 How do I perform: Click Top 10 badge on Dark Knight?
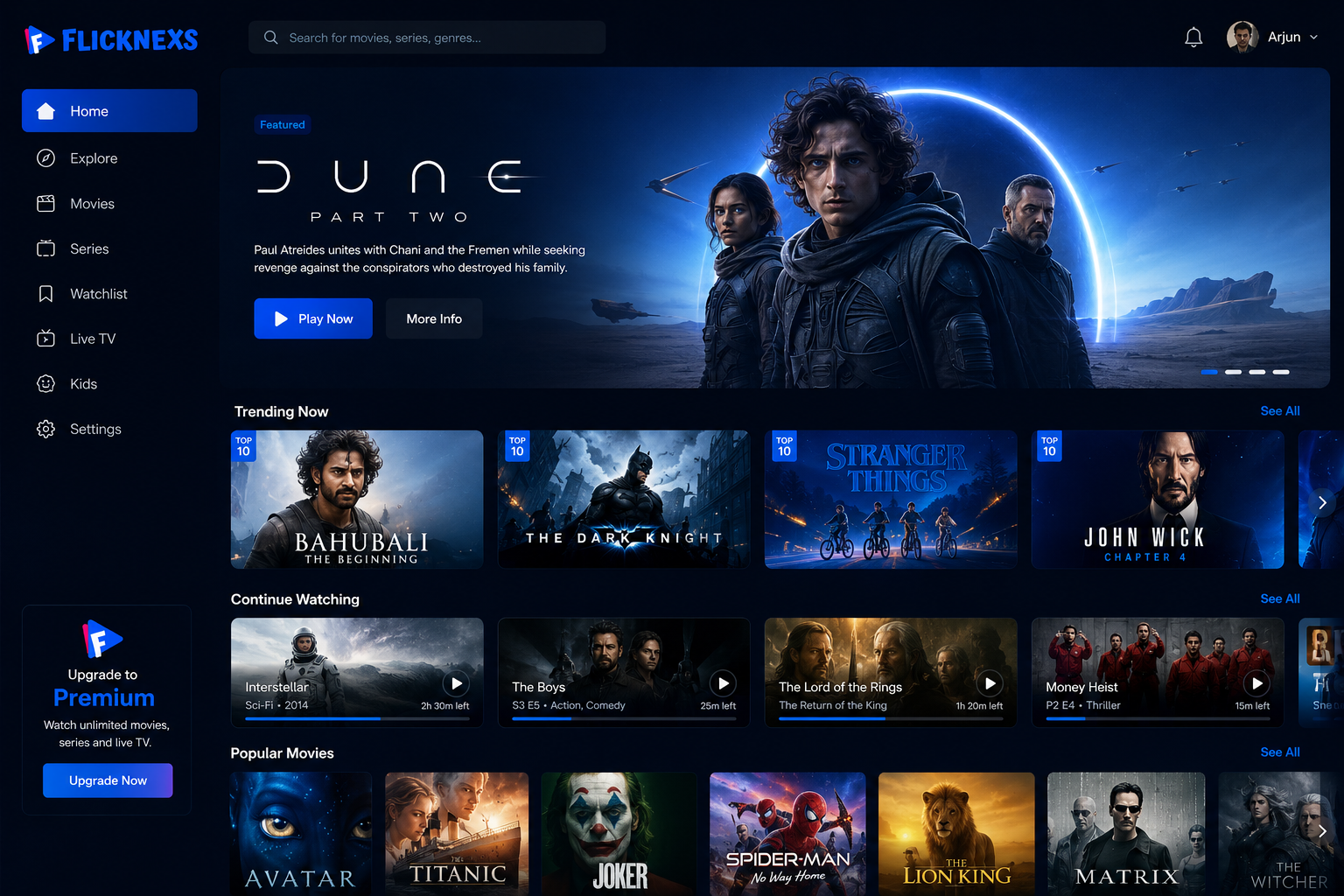(x=517, y=446)
